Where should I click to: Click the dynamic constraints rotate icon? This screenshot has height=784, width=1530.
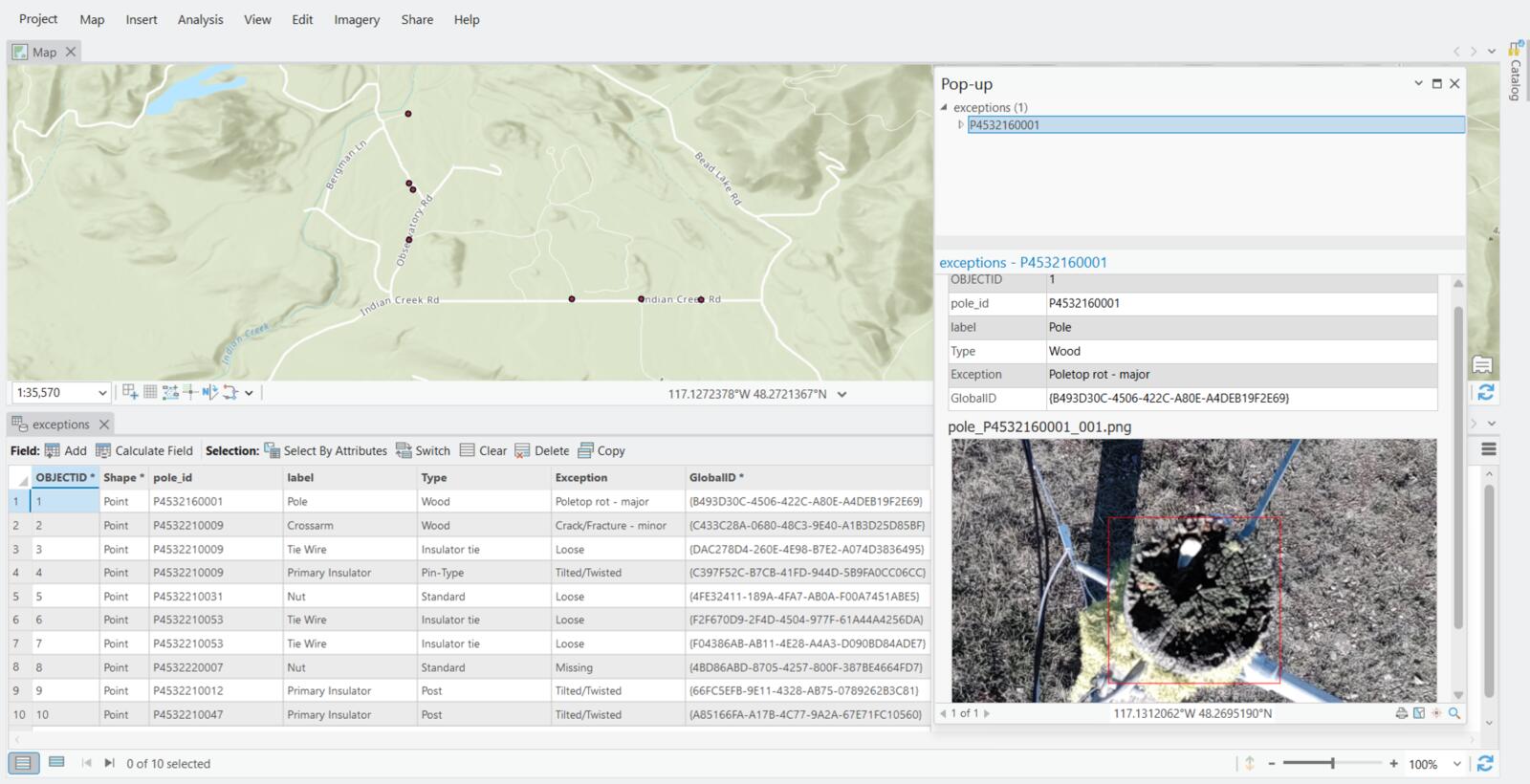tap(229, 392)
